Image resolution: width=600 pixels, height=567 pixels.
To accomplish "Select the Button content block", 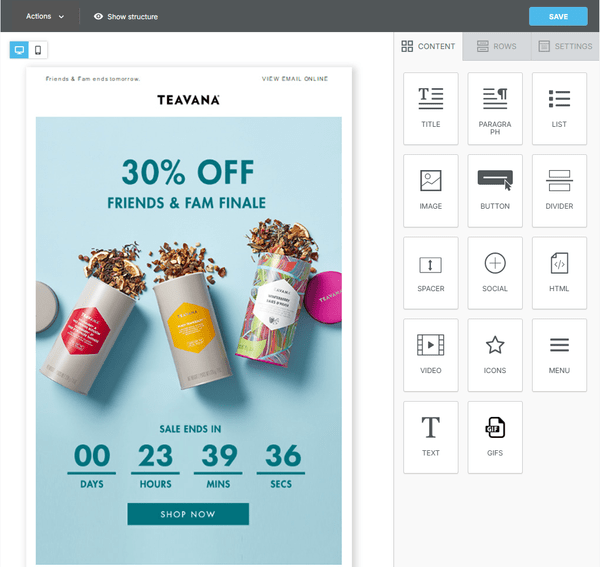I will coord(495,191).
